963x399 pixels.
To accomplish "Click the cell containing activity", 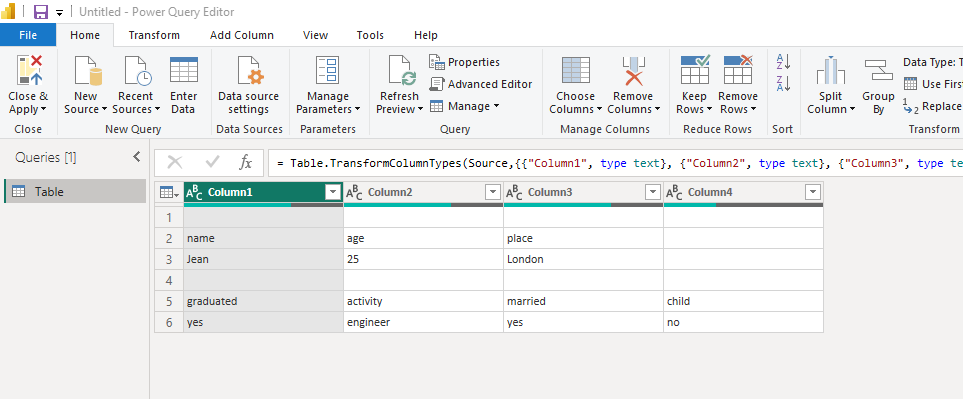I will coord(423,301).
